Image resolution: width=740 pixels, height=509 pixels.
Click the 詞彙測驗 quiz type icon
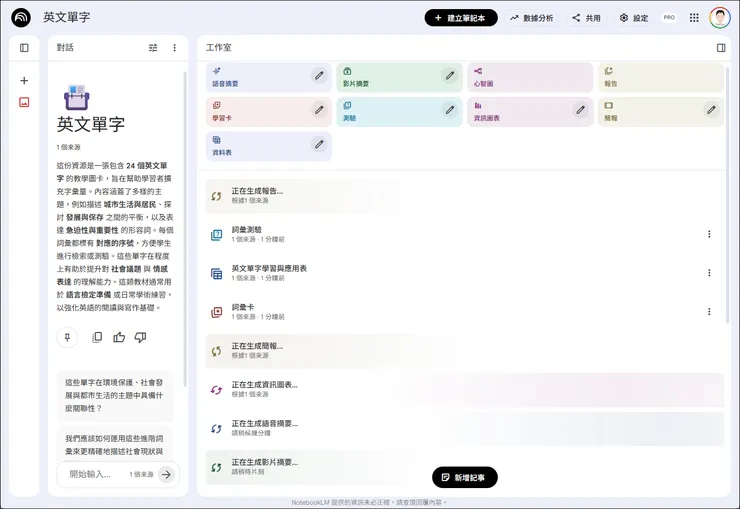[x=217, y=234]
